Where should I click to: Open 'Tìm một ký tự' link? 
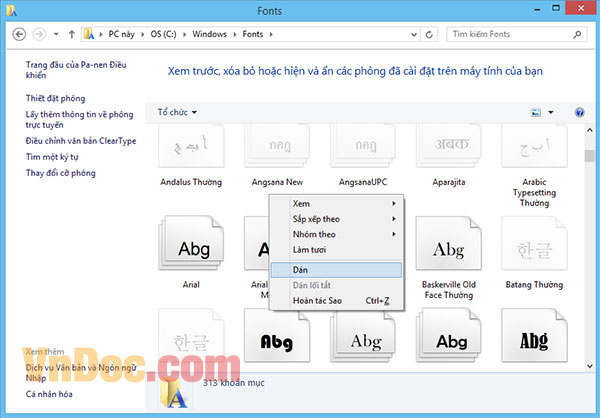coord(52,157)
